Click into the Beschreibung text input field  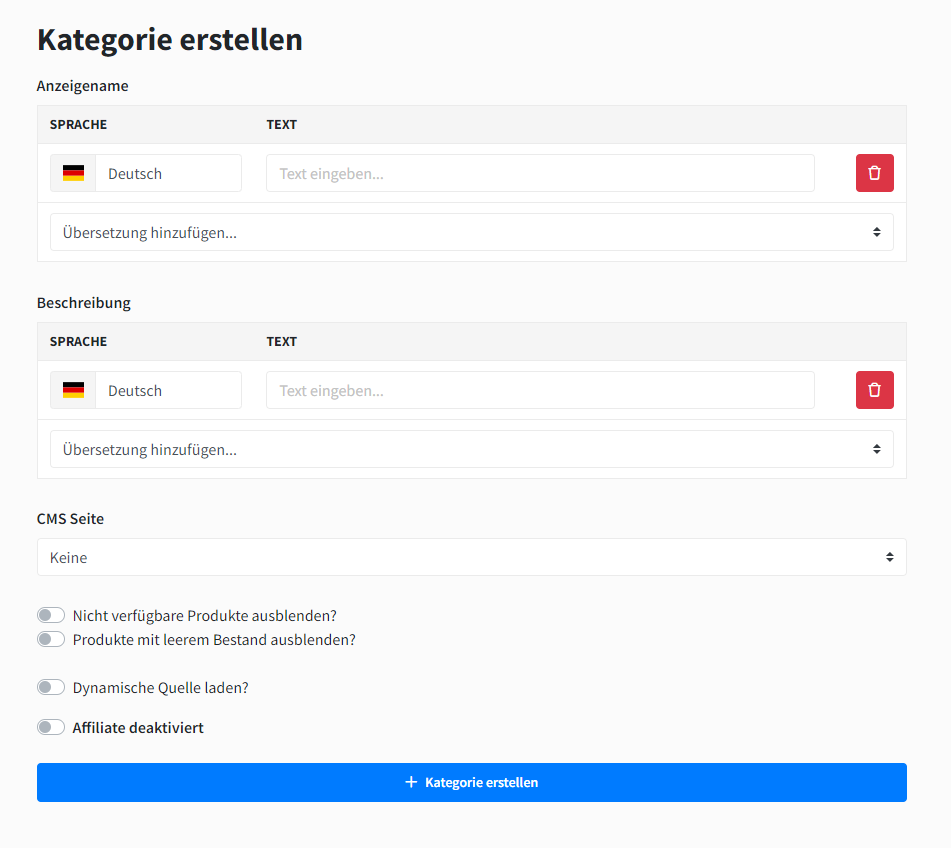coord(540,390)
